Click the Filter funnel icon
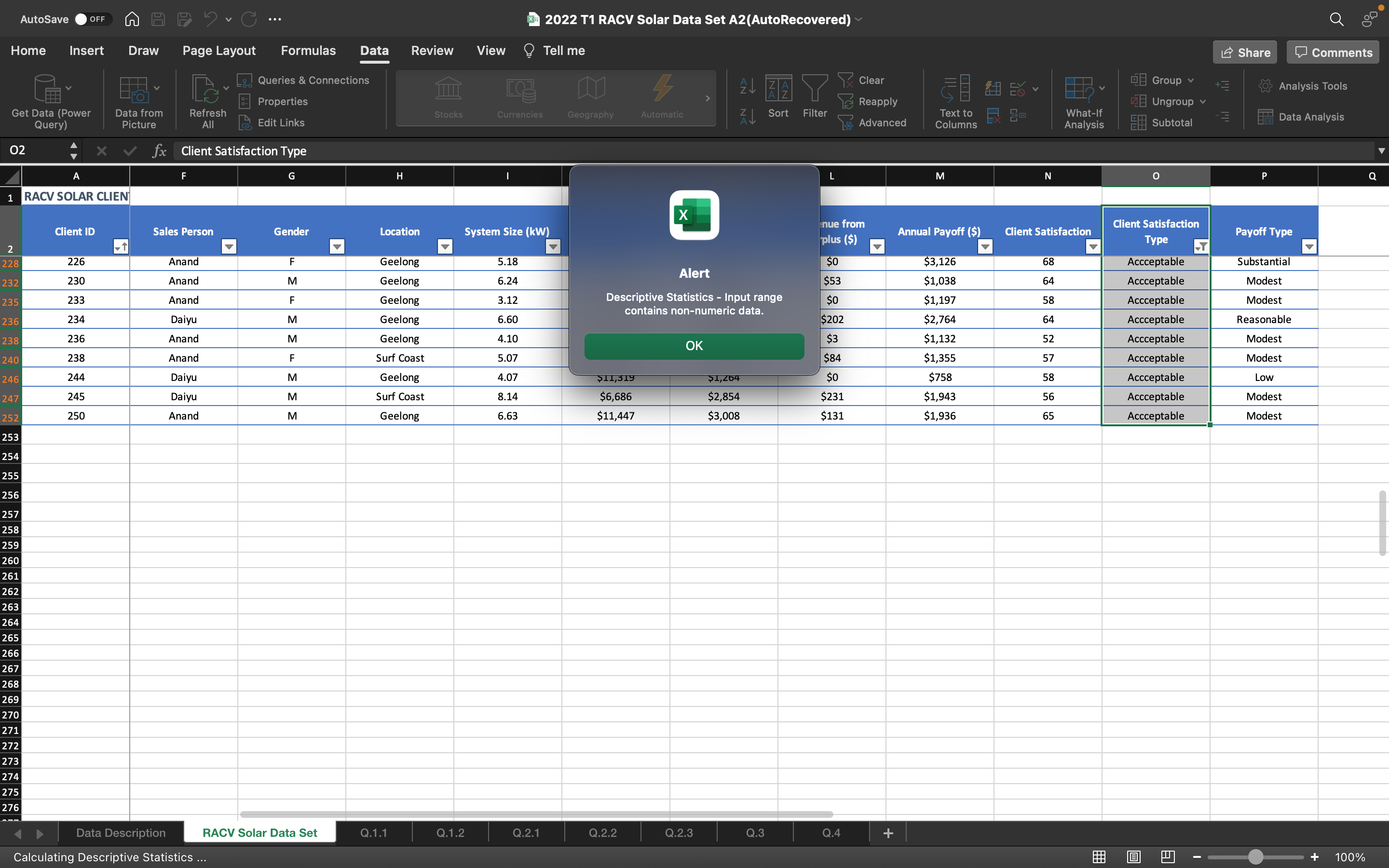Image resolution: width=1389 pixels, height=868 pixels. pyautogui.click(x=815, y=90)
